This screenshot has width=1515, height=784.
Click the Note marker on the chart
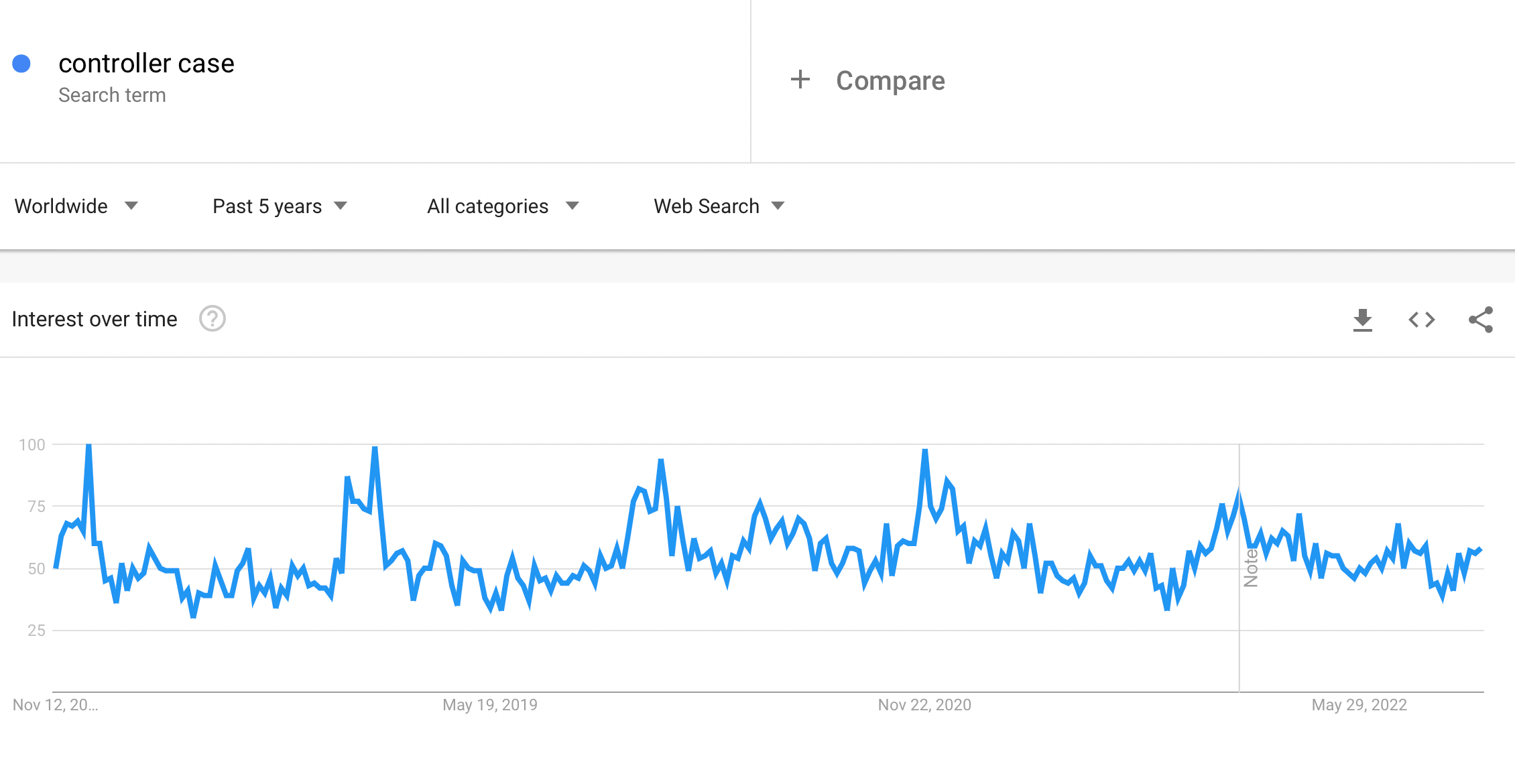1251,568
